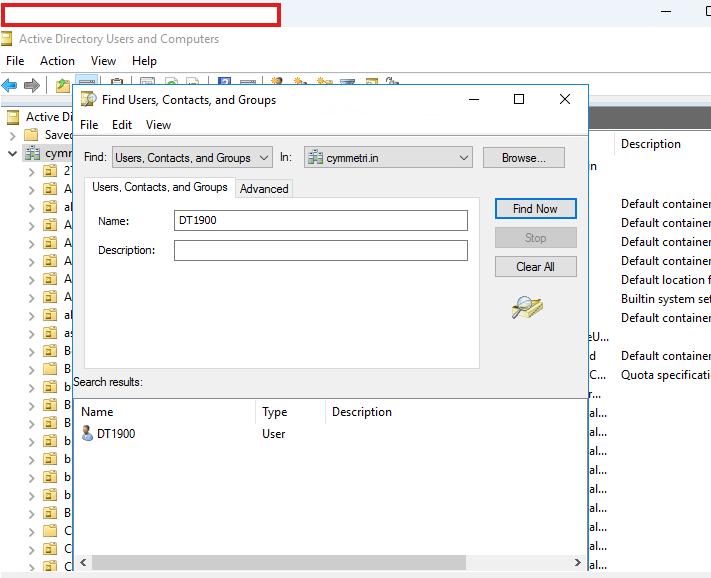The image size is (711, 578).
Task: Select the Saved Queries folder icon
Action: point(31,135)
